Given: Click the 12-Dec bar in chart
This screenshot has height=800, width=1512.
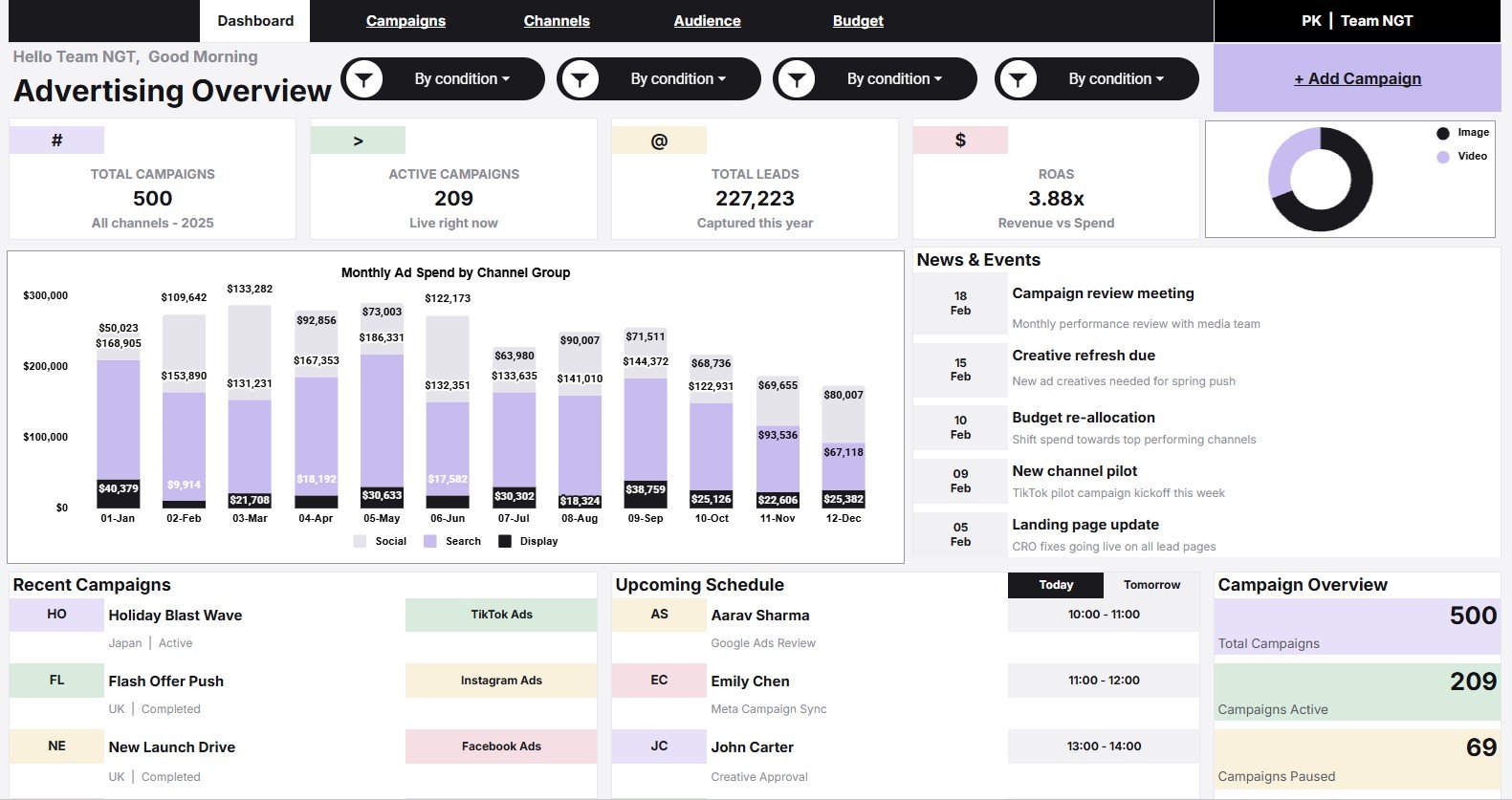Looking at the screenshot, I should tap(844, 447).
